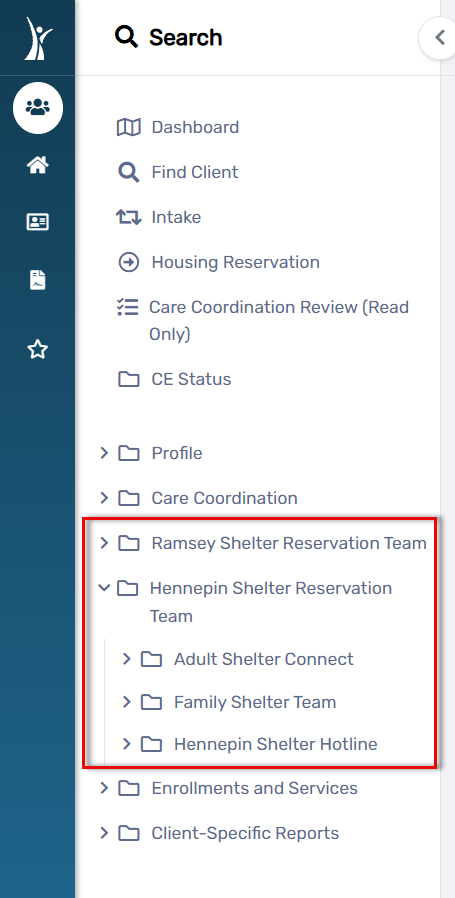Collapse the Hennepin Shelter Reservation Team folder

click(104, 588)
